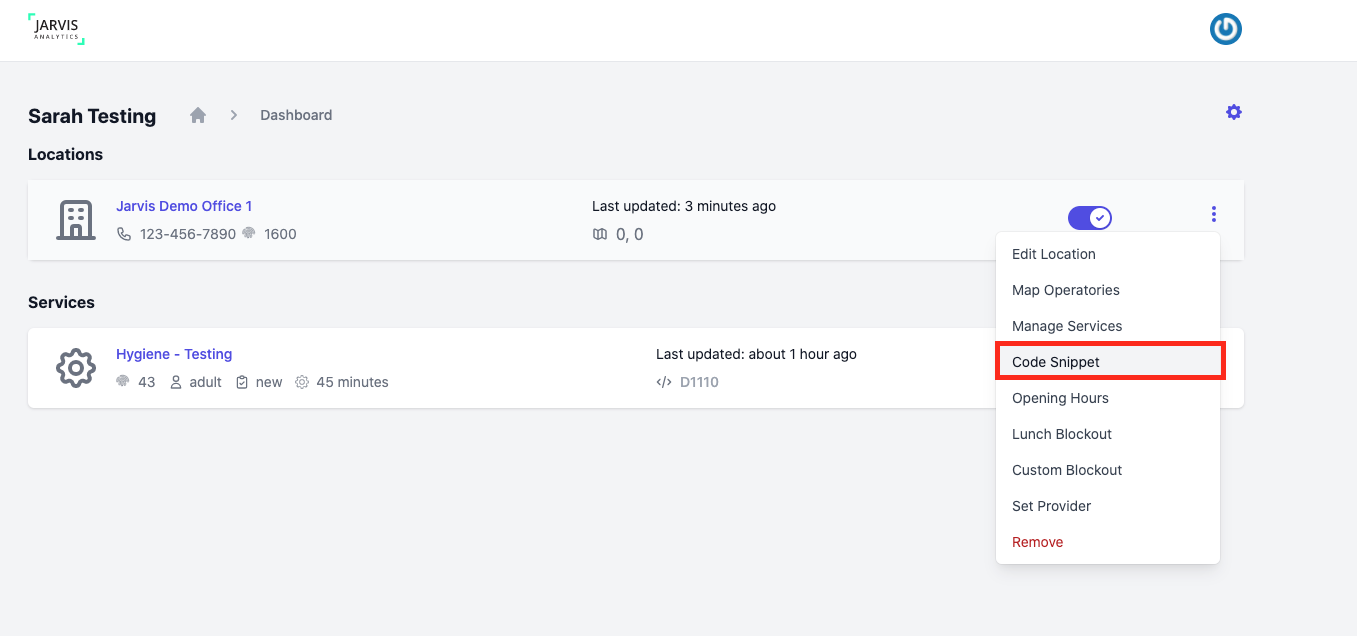Open the Jarvis Demo Office 1 link
This screenshot has height=636, width=1357.
pyautogui.click(x=184, y=206)
